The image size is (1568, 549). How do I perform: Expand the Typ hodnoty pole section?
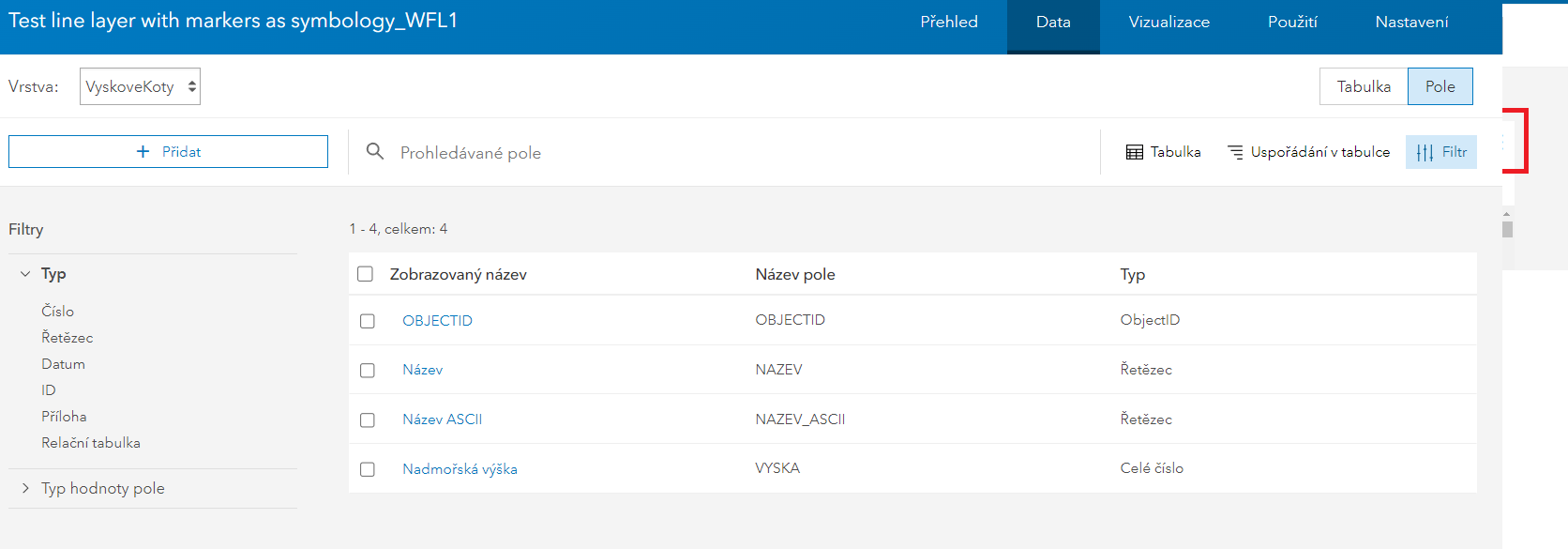(25, 488)
